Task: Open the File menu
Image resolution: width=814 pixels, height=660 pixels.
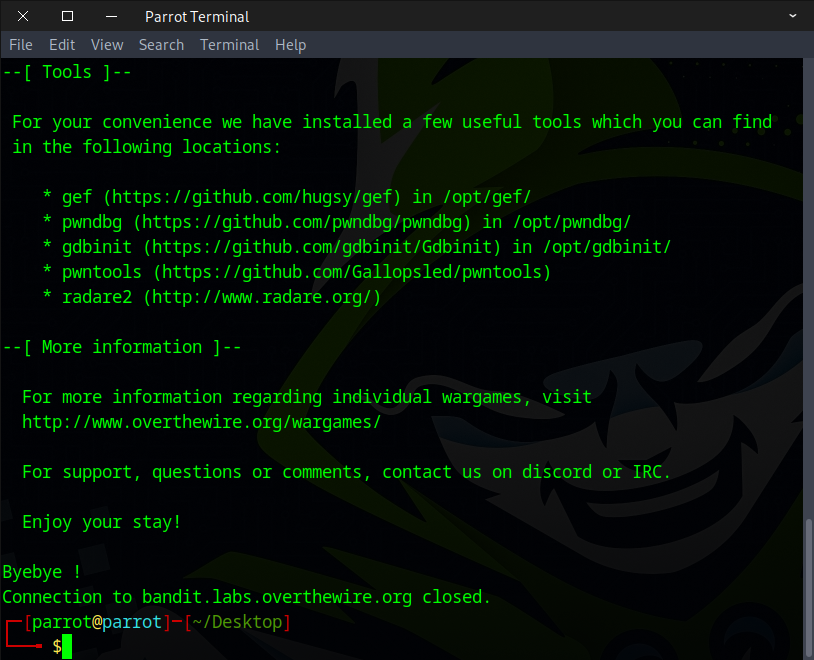Action: (x=21, y=45)
